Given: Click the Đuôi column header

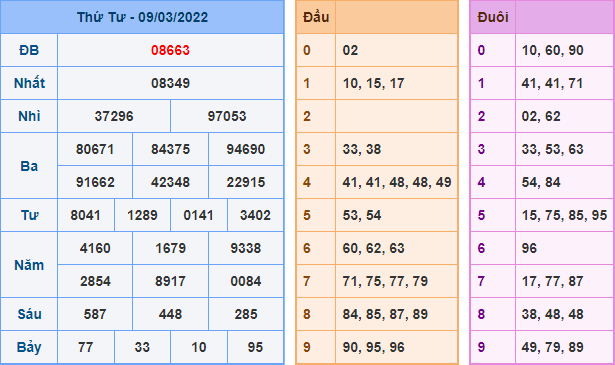Looking at the screenshot, I should [493, 17].
